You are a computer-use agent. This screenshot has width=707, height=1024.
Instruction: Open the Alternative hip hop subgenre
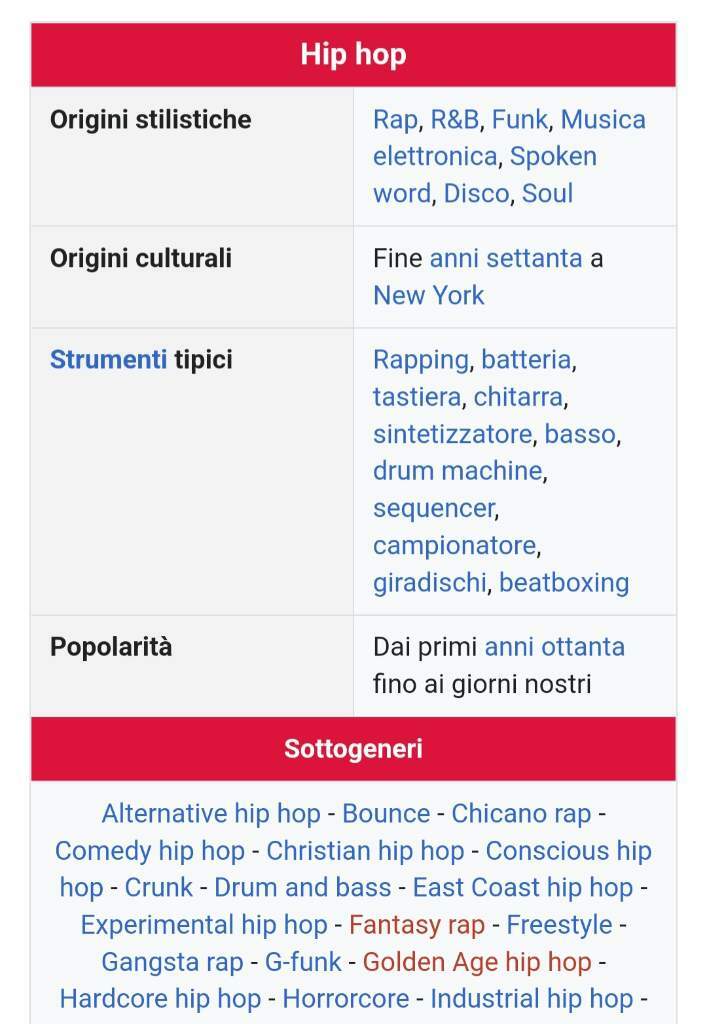click(211, 814)
